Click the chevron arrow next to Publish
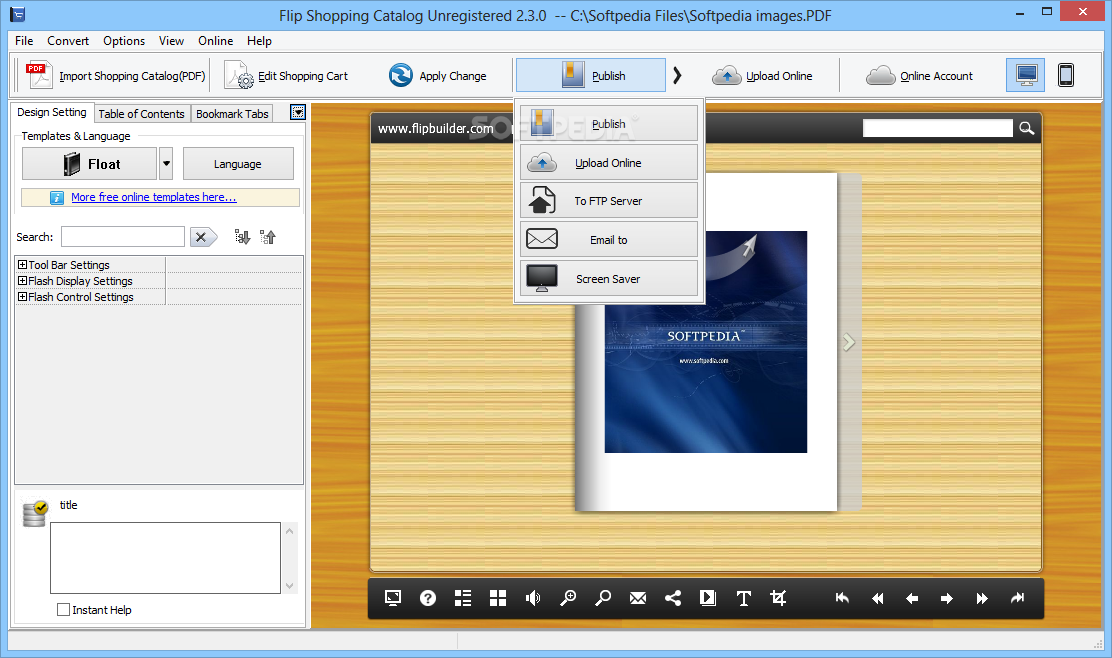Viewport: 1112px width, 658px height. pos(677,75)
